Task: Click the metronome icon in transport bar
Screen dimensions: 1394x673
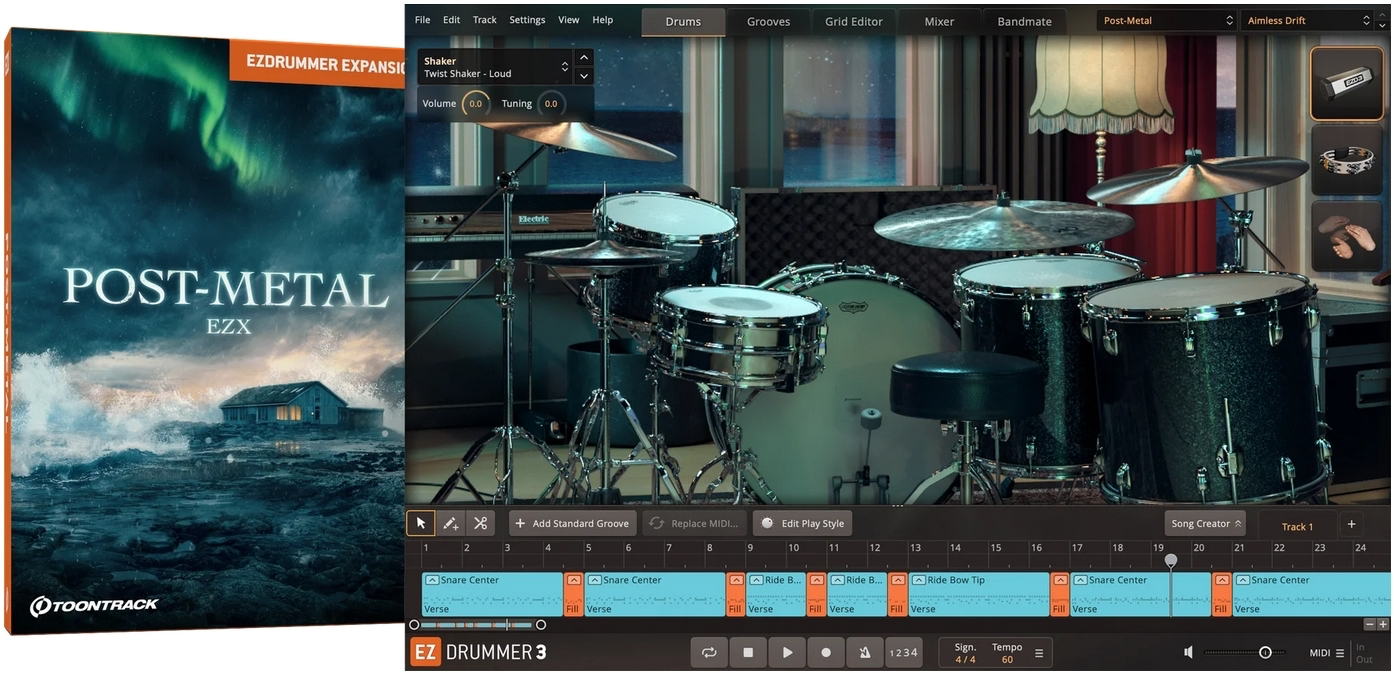Action: pyautogui.click(x=864, y=652)
